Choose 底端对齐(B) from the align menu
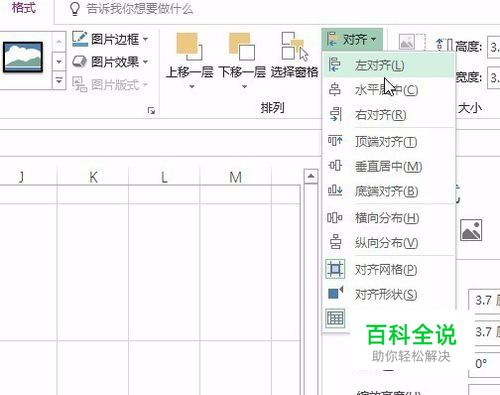Viewport: 500px width, 395px height. tap(389, 191)
